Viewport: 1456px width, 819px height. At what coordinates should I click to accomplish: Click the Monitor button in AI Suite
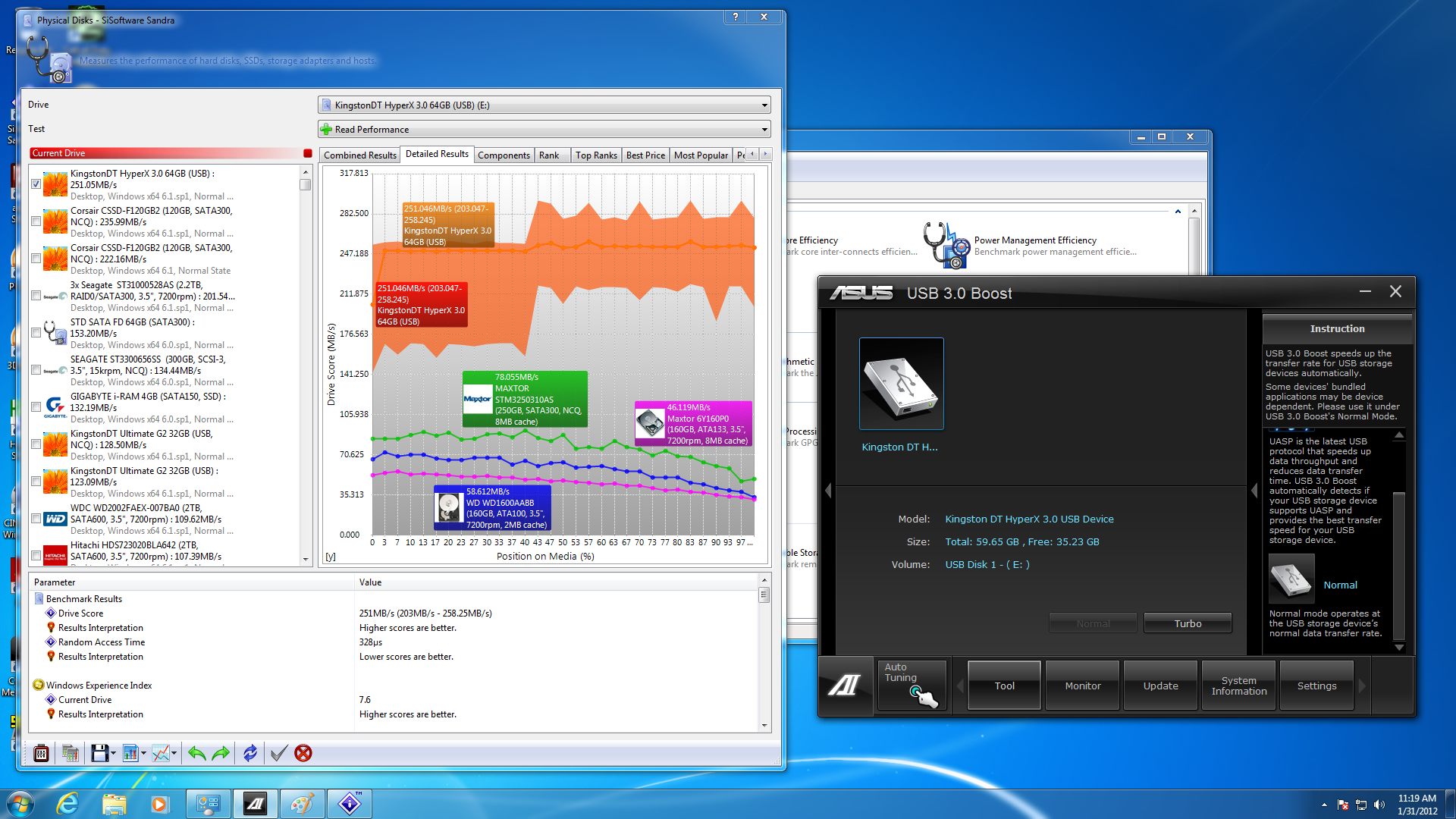click(1083, 686)
